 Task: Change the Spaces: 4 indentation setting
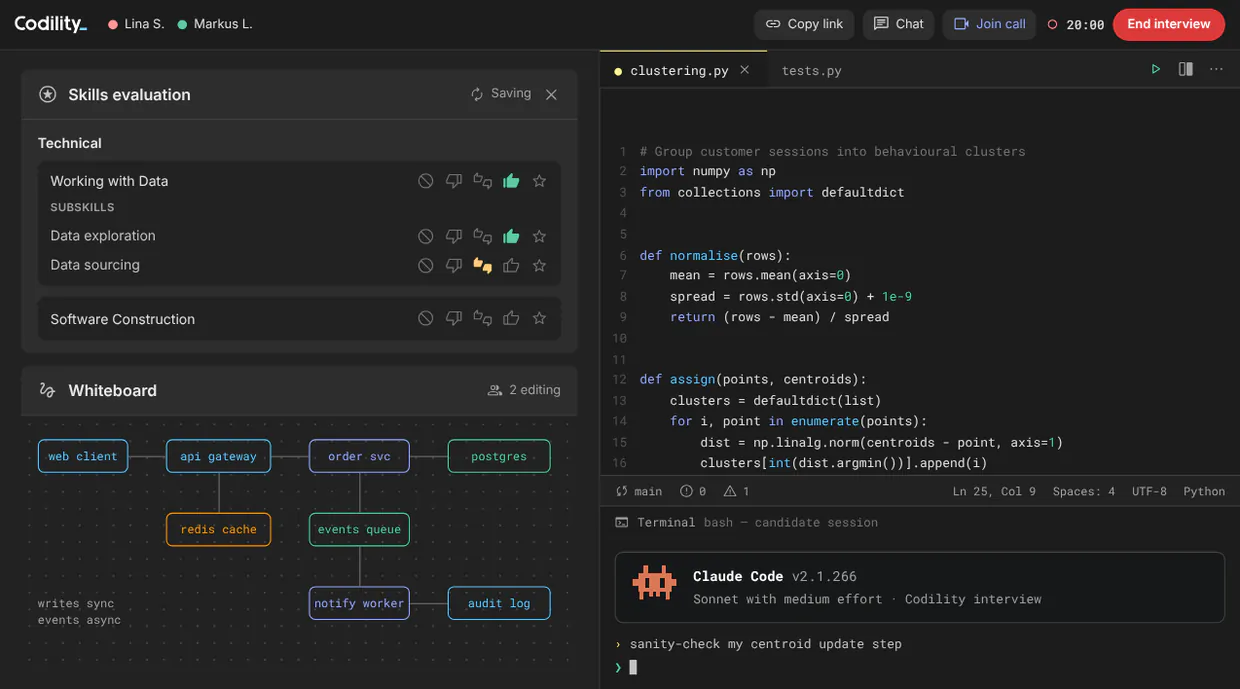point(1083,491)
